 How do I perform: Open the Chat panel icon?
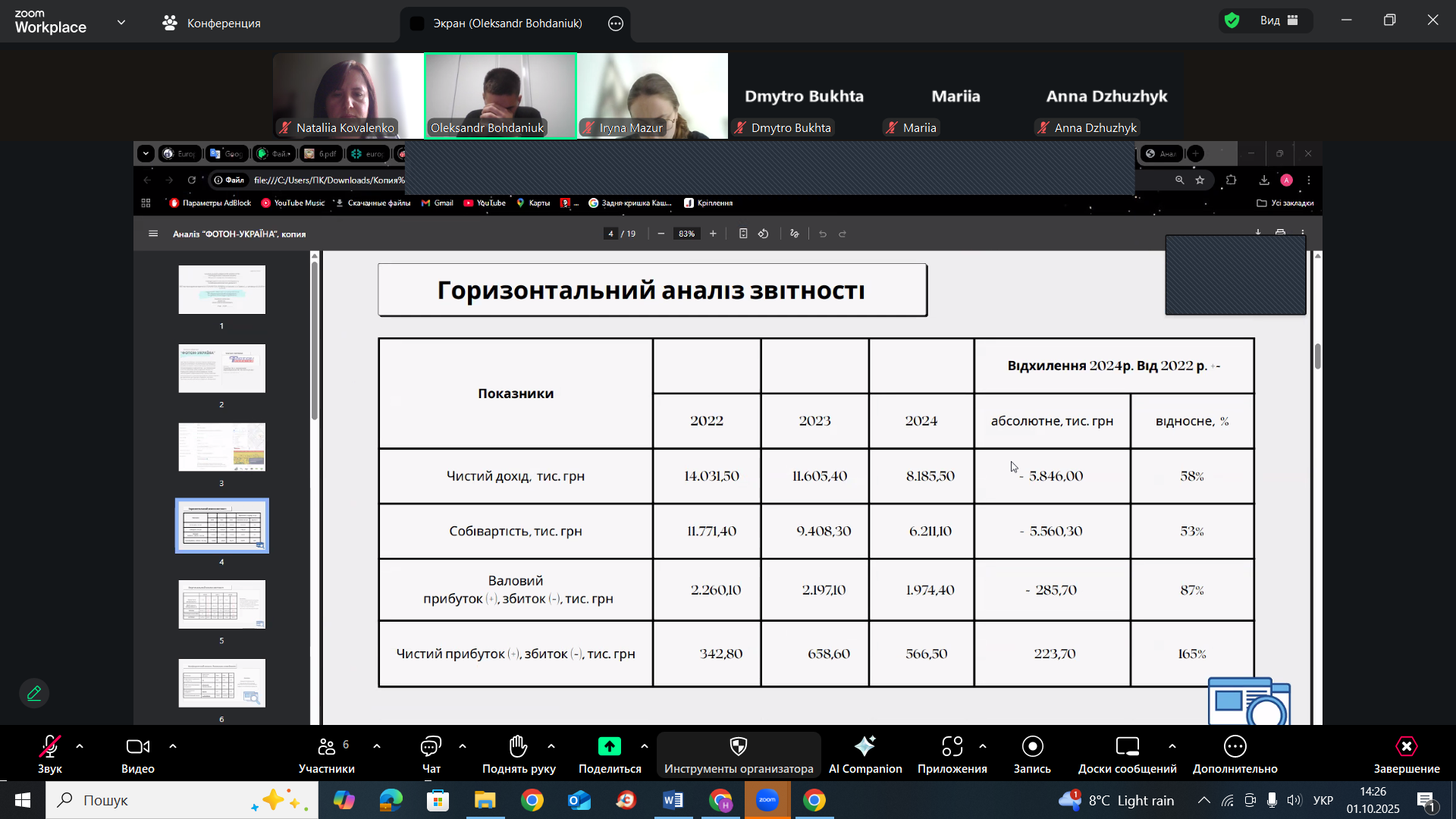coord(431,747)
